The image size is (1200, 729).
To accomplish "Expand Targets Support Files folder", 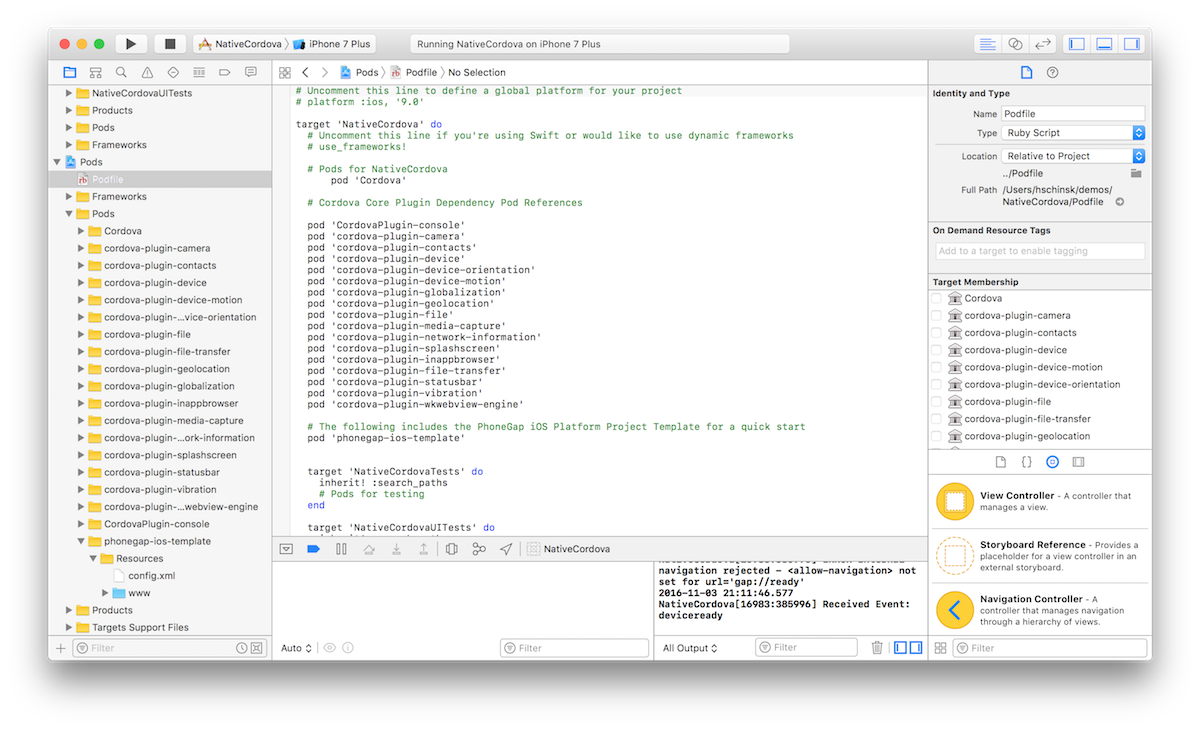I will [x=69, y=627].
